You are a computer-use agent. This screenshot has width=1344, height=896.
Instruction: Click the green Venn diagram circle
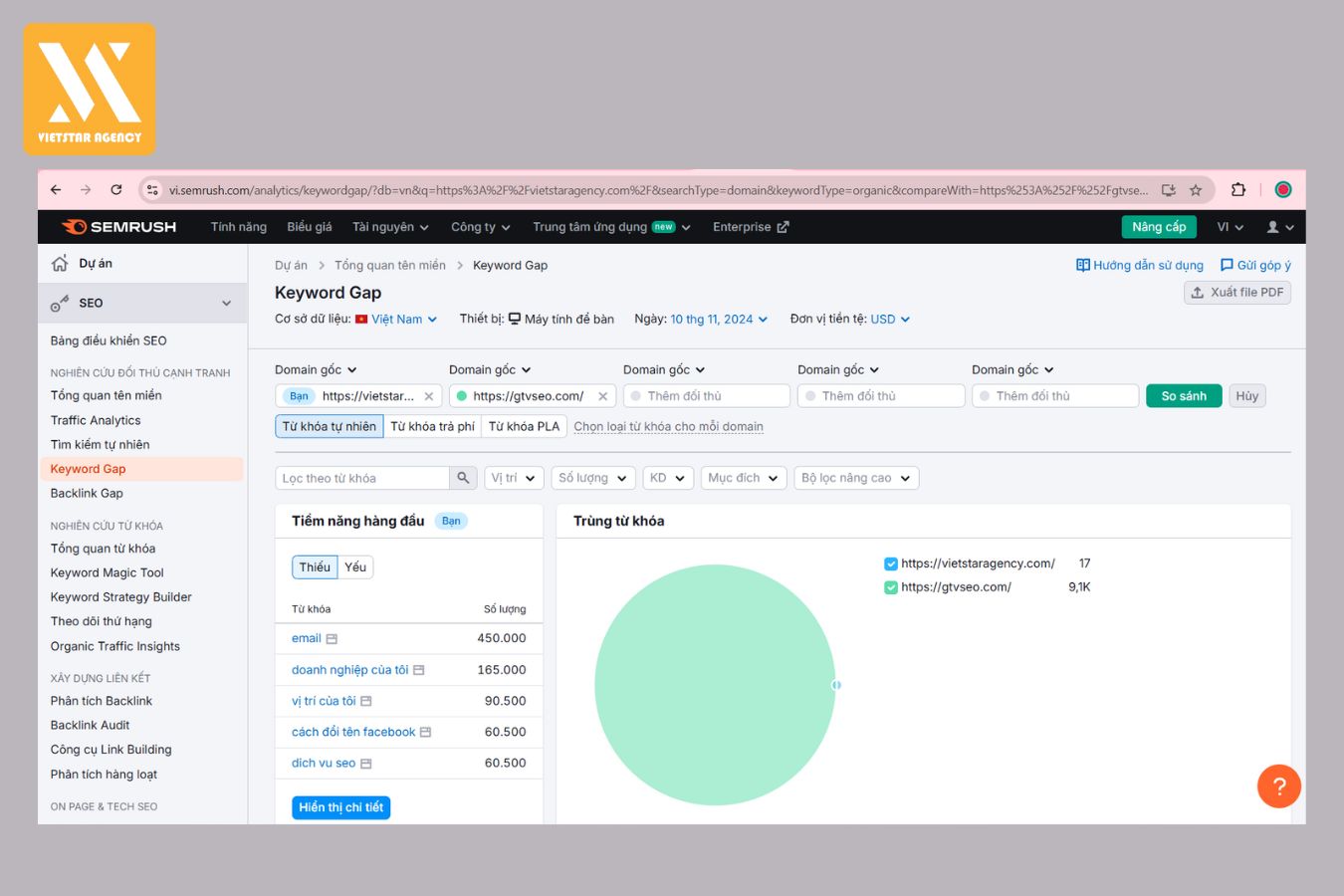point(715,685)
